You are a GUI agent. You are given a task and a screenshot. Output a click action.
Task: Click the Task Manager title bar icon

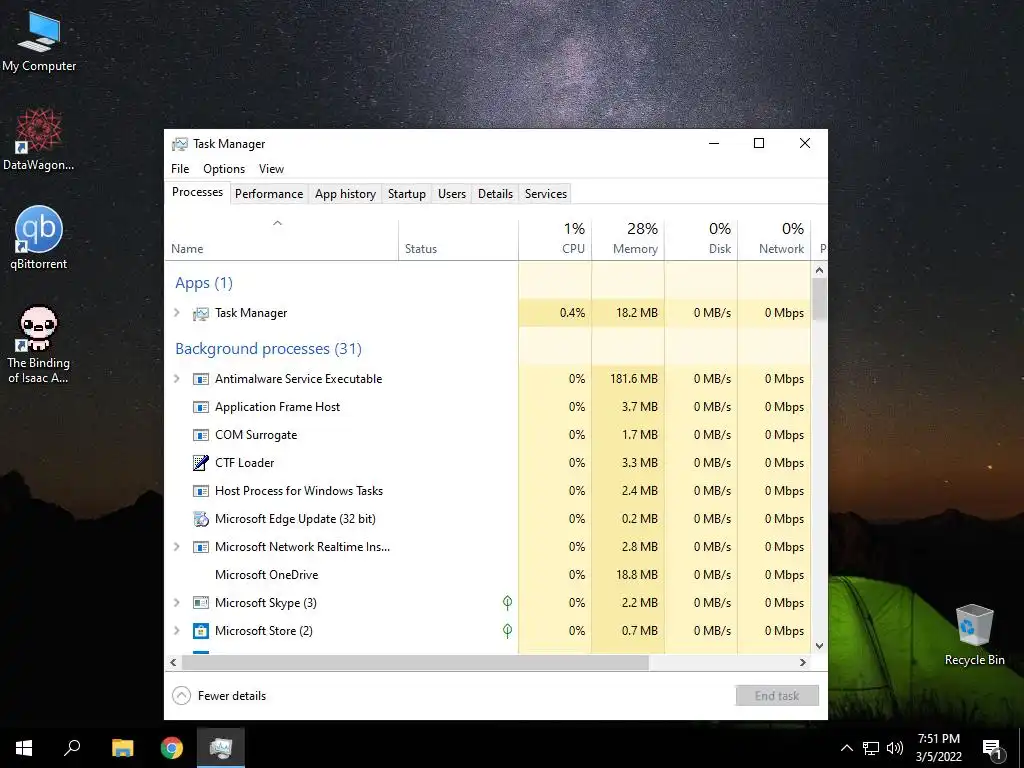point(180,144)
